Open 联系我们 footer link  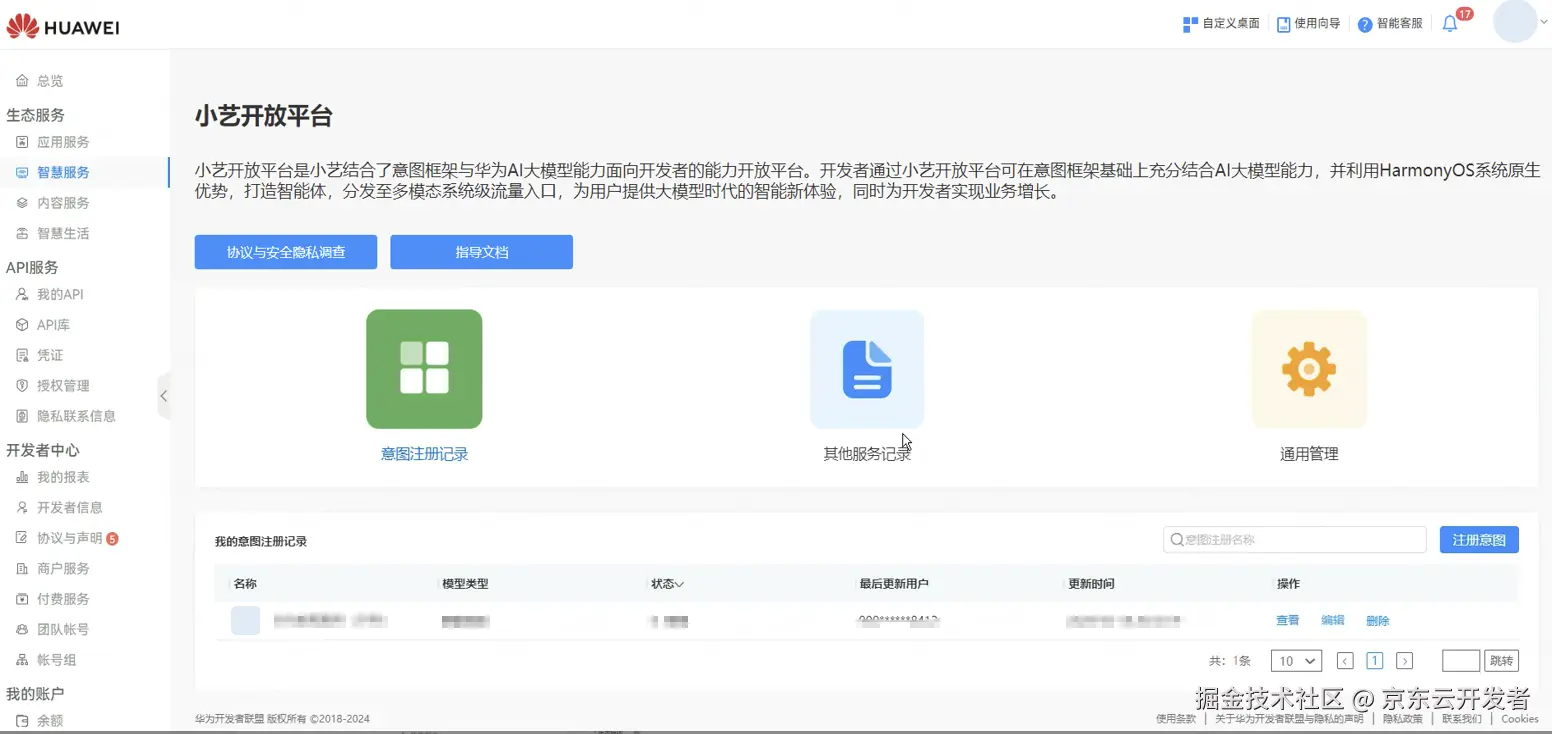pyautogui.click(x=1462, y=719)
